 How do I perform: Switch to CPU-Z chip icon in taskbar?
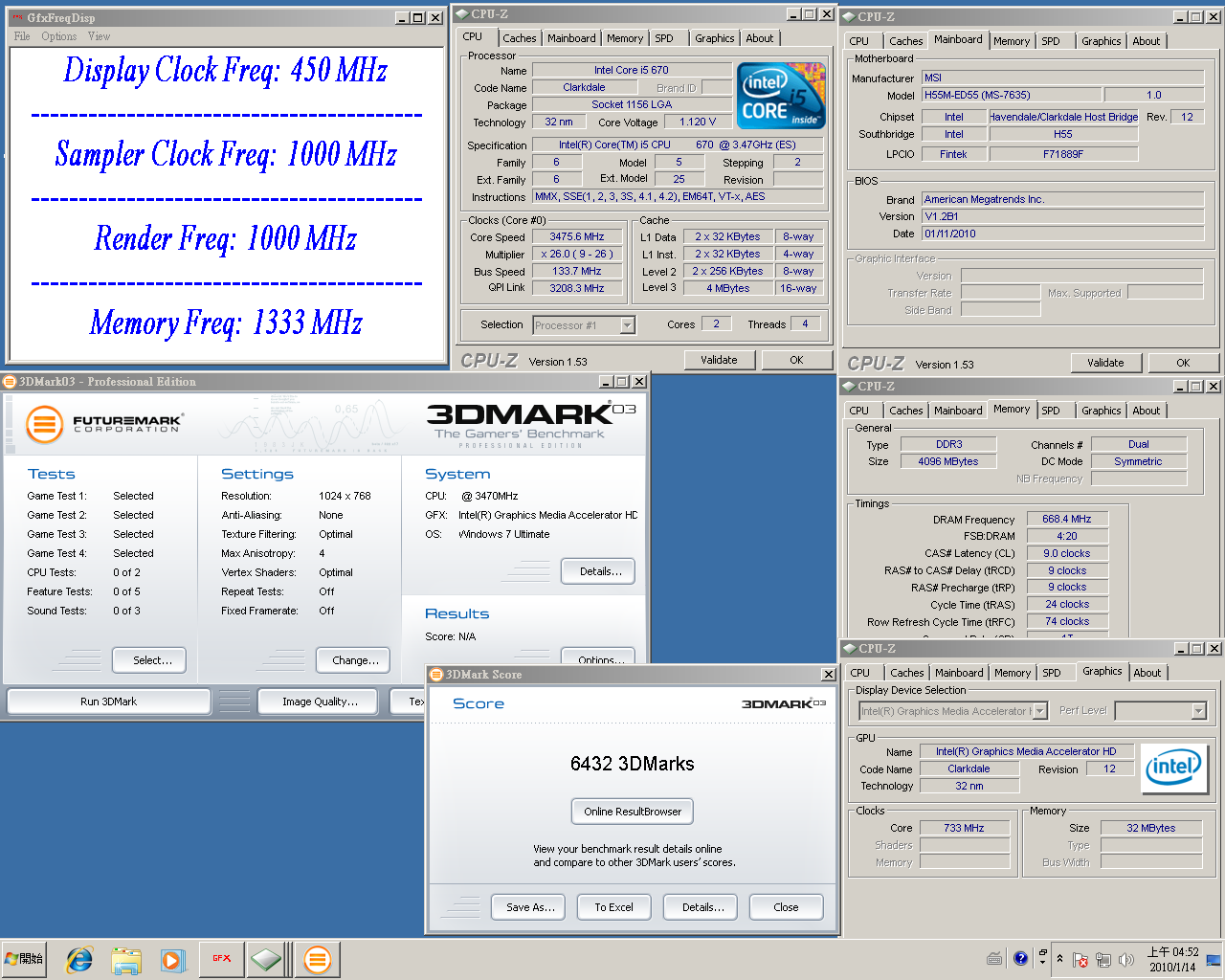[267, 958]
